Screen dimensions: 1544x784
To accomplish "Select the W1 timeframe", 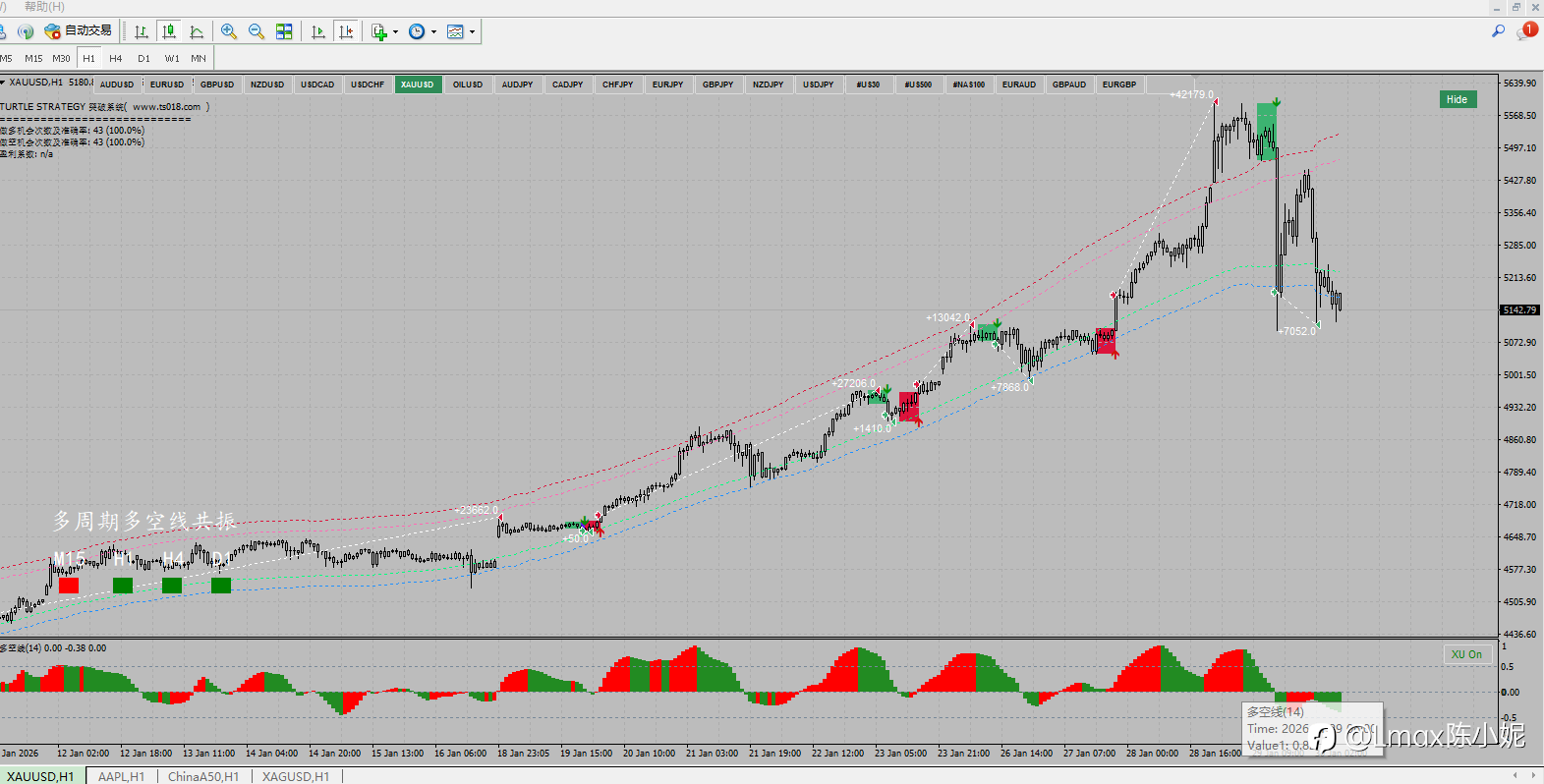I will 172,58.
